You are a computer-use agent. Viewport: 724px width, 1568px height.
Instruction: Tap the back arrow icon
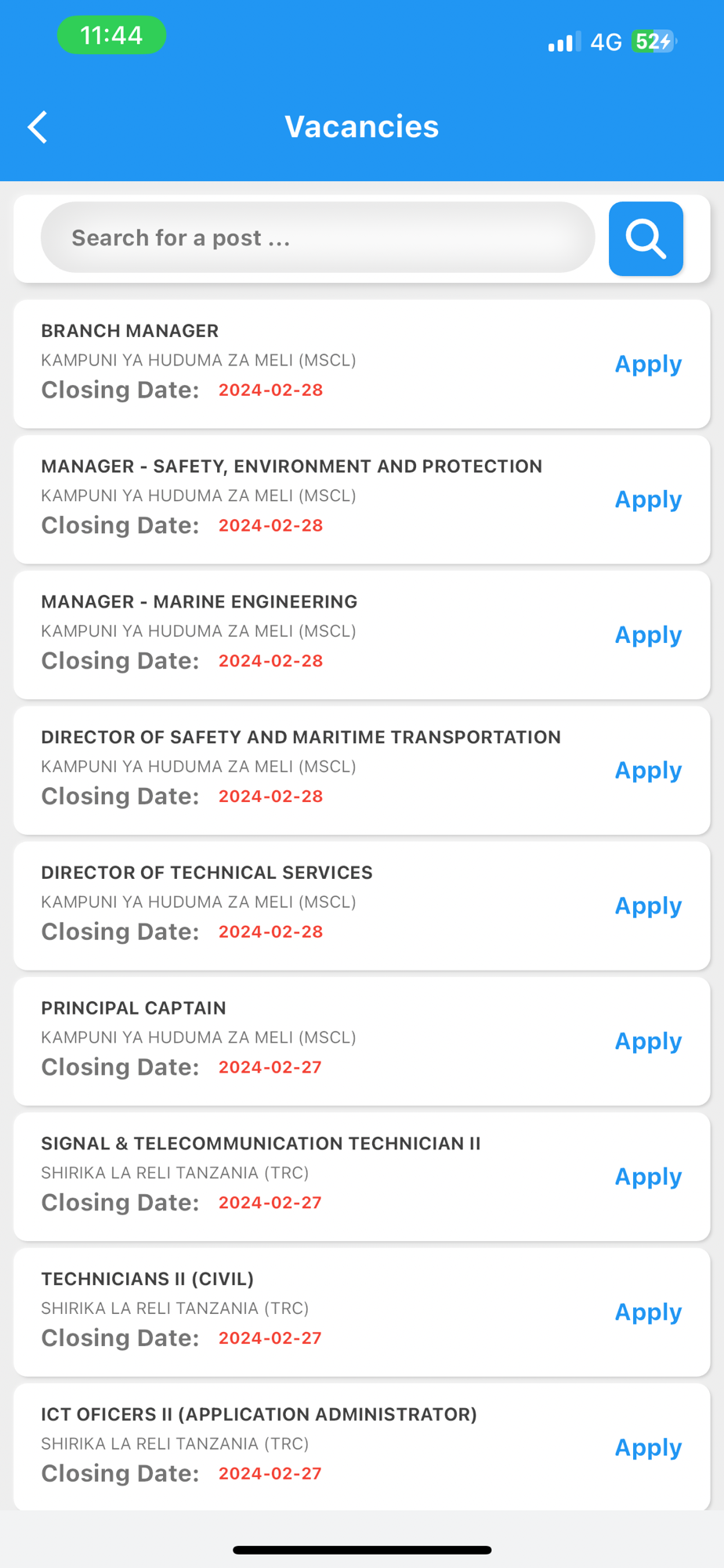38,127
